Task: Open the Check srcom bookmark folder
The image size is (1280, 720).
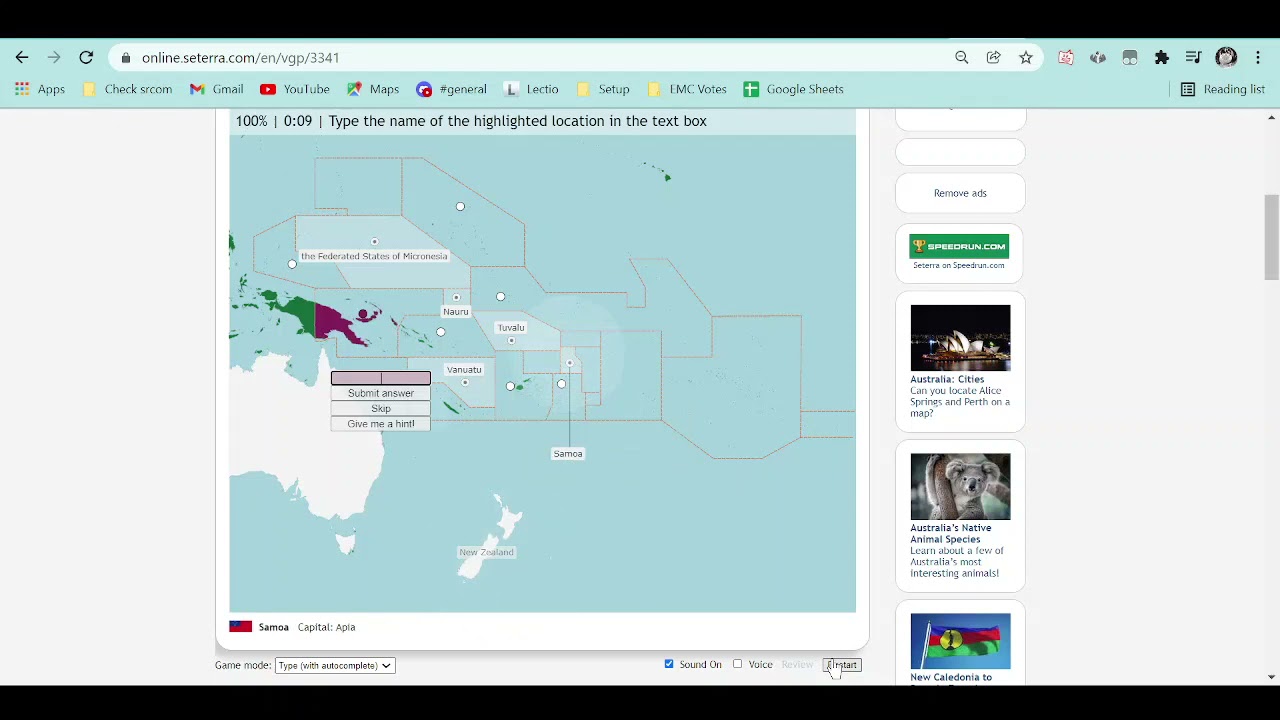Action: tap(127, 89)
